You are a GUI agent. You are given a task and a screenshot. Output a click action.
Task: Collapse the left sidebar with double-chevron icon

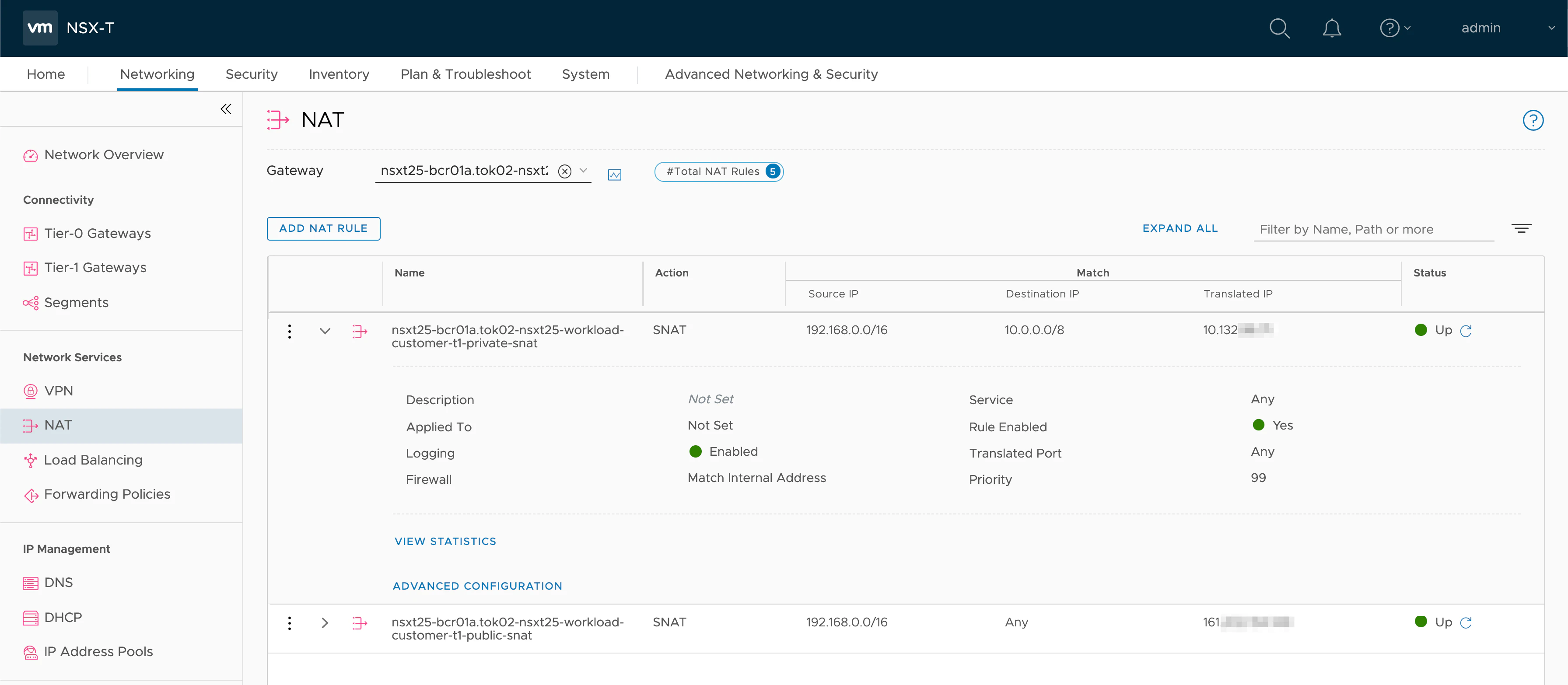point(226,109)
